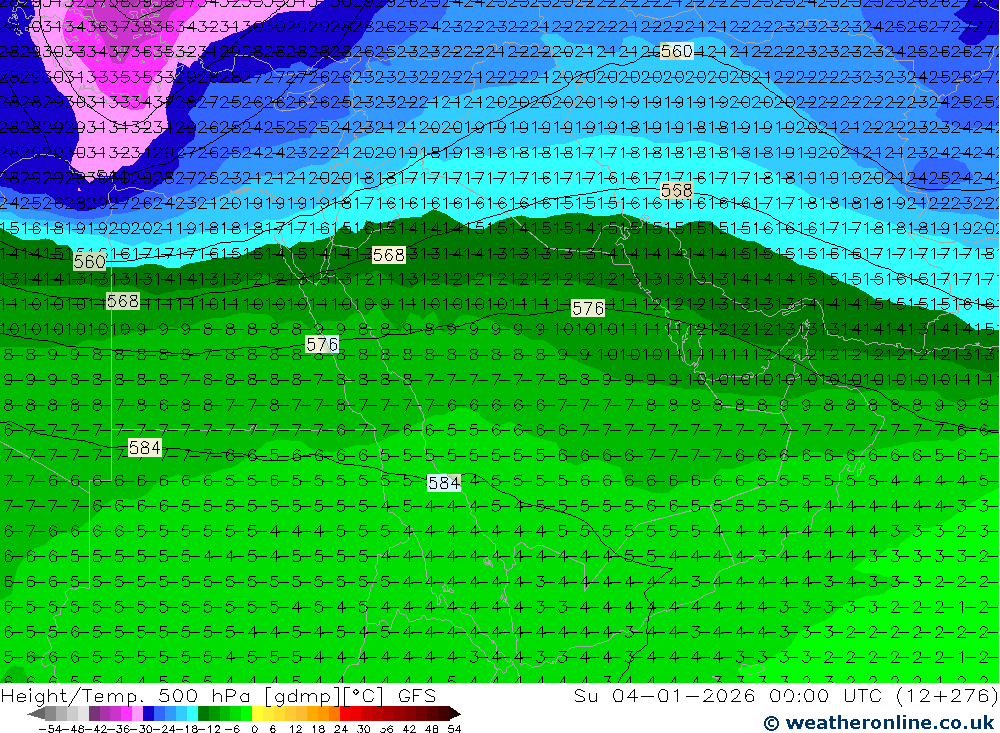1000x733 pixels.
Task: Click the 576 label on the left half
Action: tap(321, 344)
